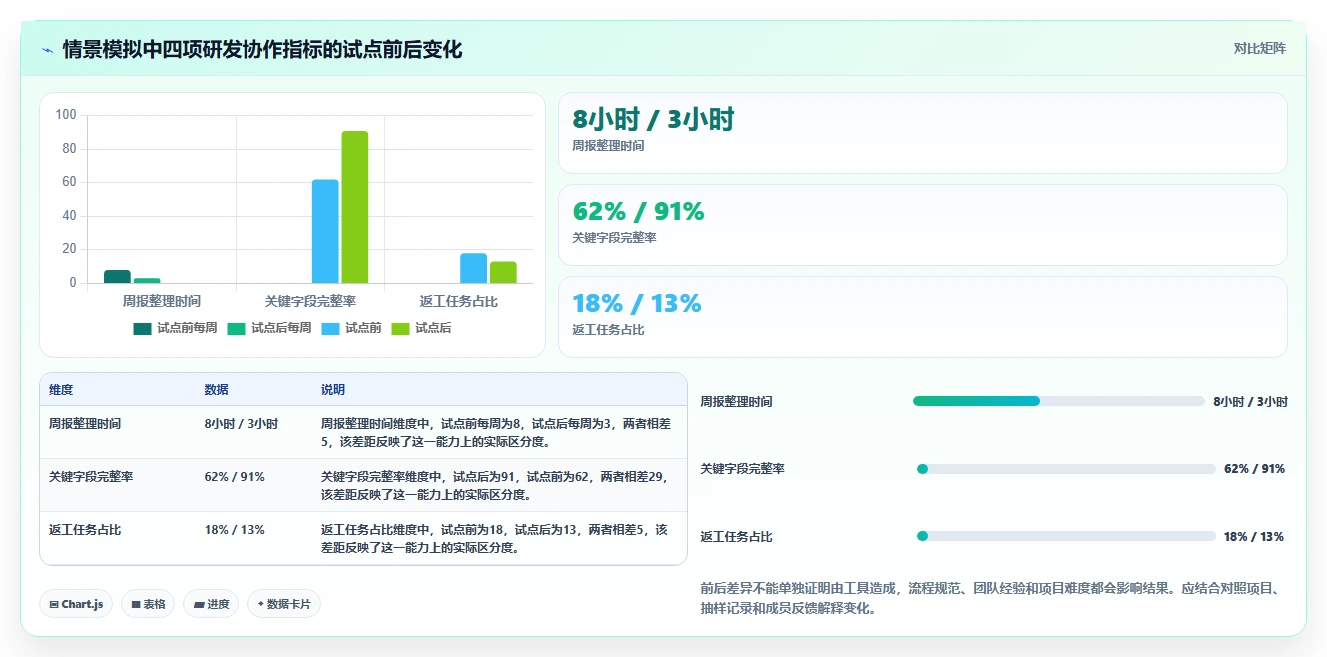Toggle the 试点前 blue legend box

pyautogui.click(x=331, y=328)
